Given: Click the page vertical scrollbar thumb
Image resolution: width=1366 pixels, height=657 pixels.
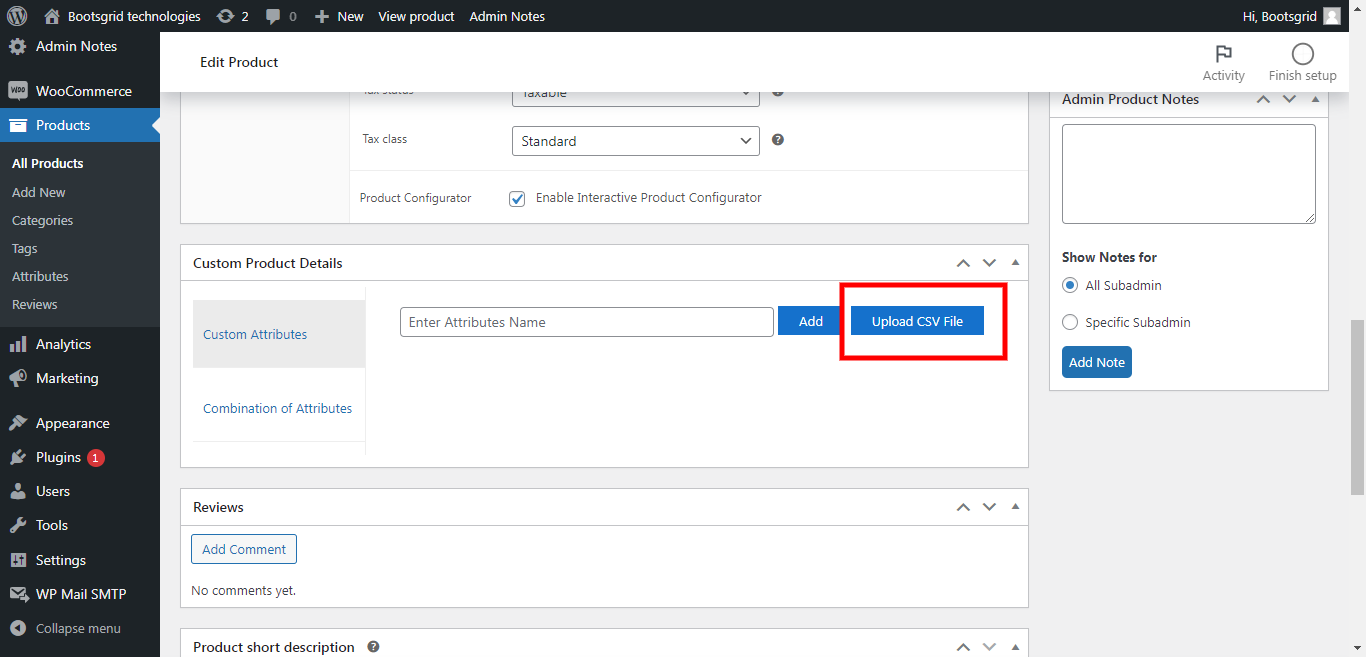Looking at the screenshot, I should point(1358,407).
